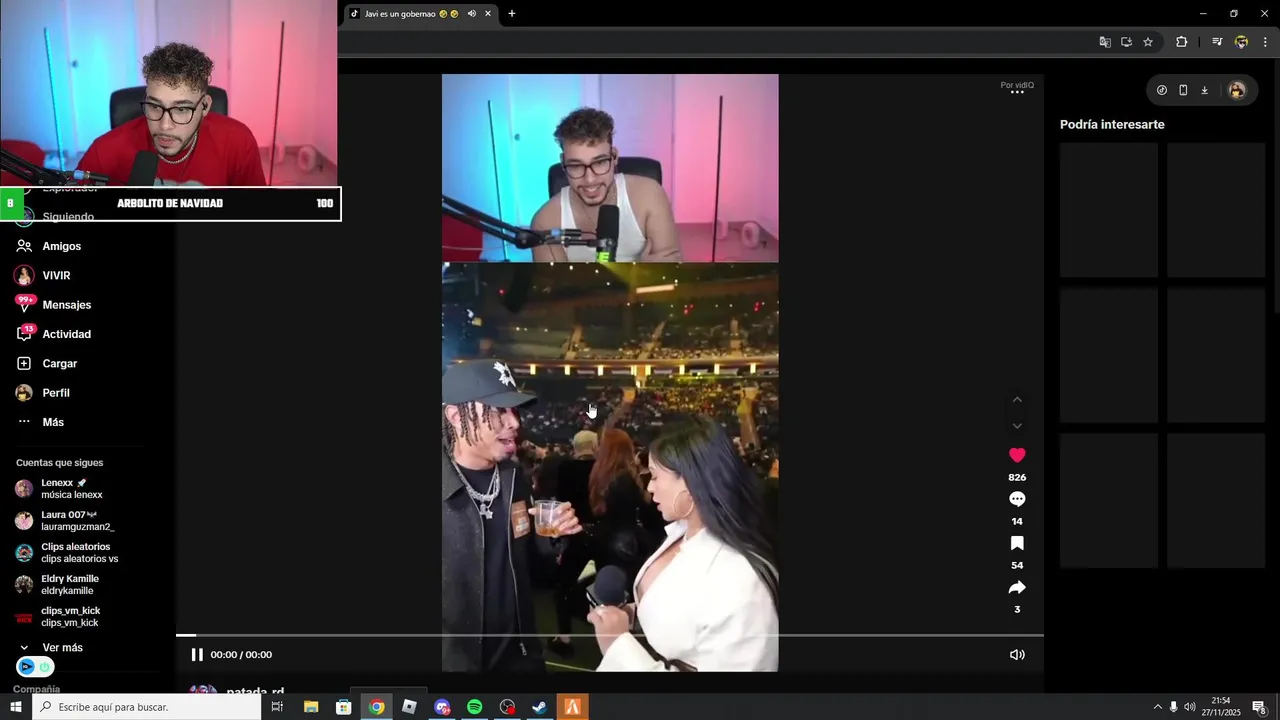The image size is (1280, 720).
Task: Open clock and date 21:54
Action: click(x=1221, y=707)
